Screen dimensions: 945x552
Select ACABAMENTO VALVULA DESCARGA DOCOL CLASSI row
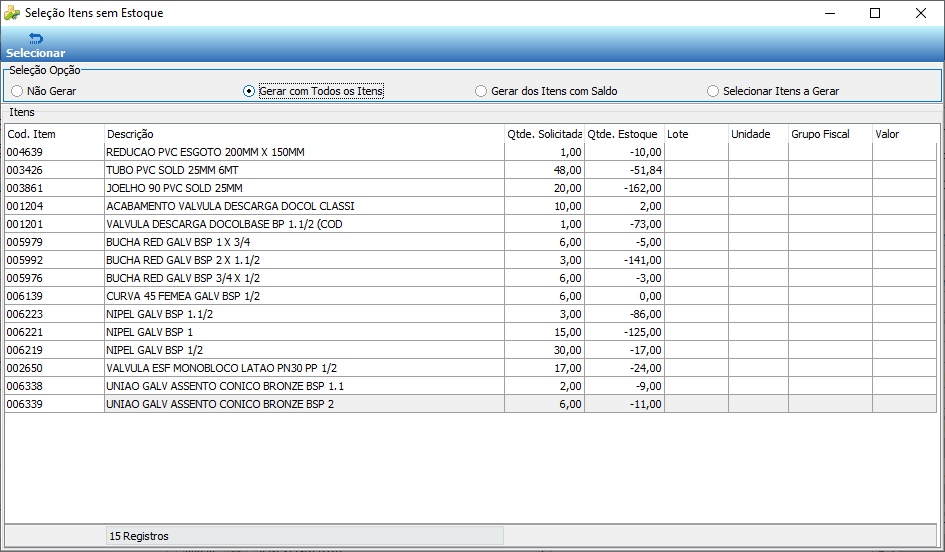tap(471, 206)
